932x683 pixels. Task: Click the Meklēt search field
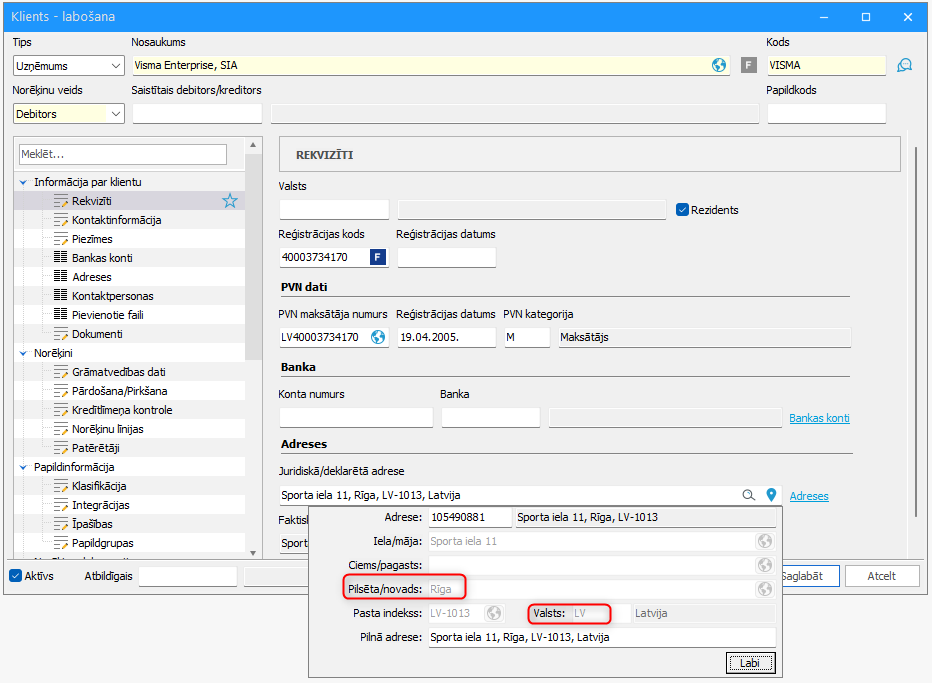[122, 154]
